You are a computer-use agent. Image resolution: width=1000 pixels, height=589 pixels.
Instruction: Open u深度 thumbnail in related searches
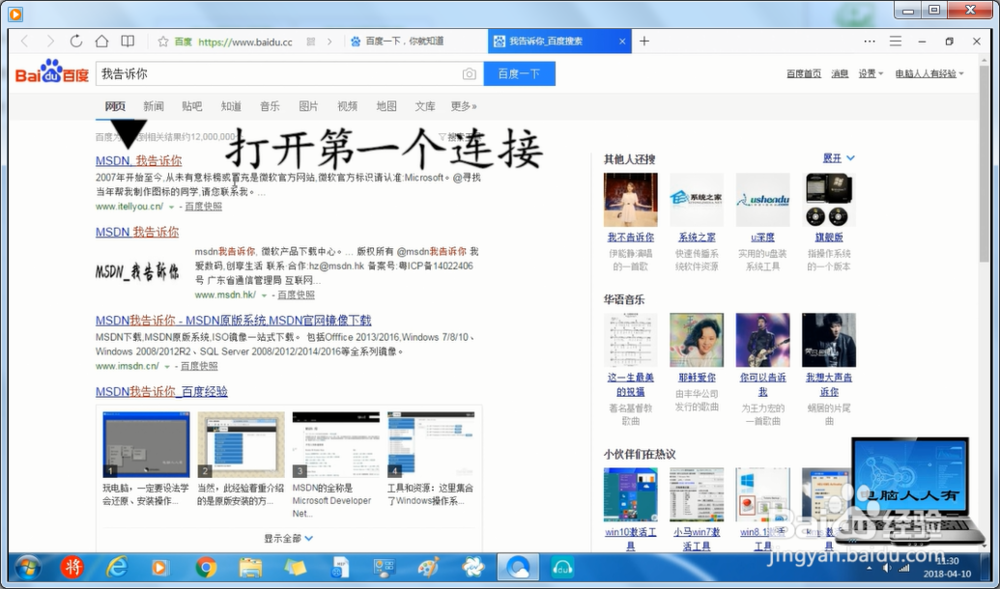click(763, 200)
